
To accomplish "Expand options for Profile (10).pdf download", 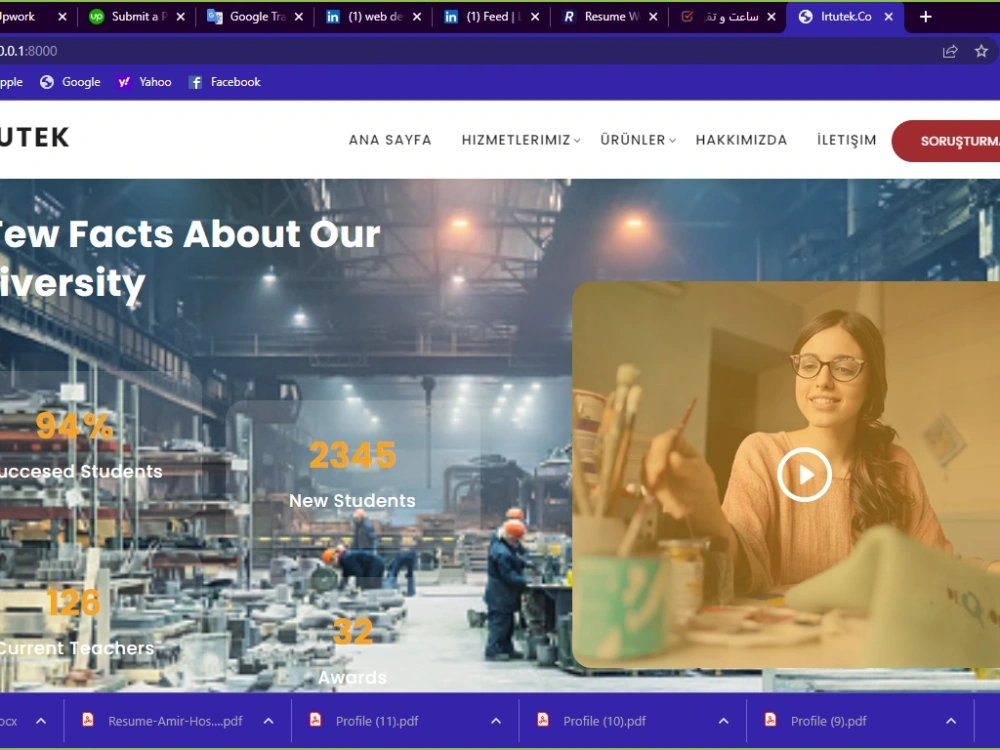I will [723, 721].
